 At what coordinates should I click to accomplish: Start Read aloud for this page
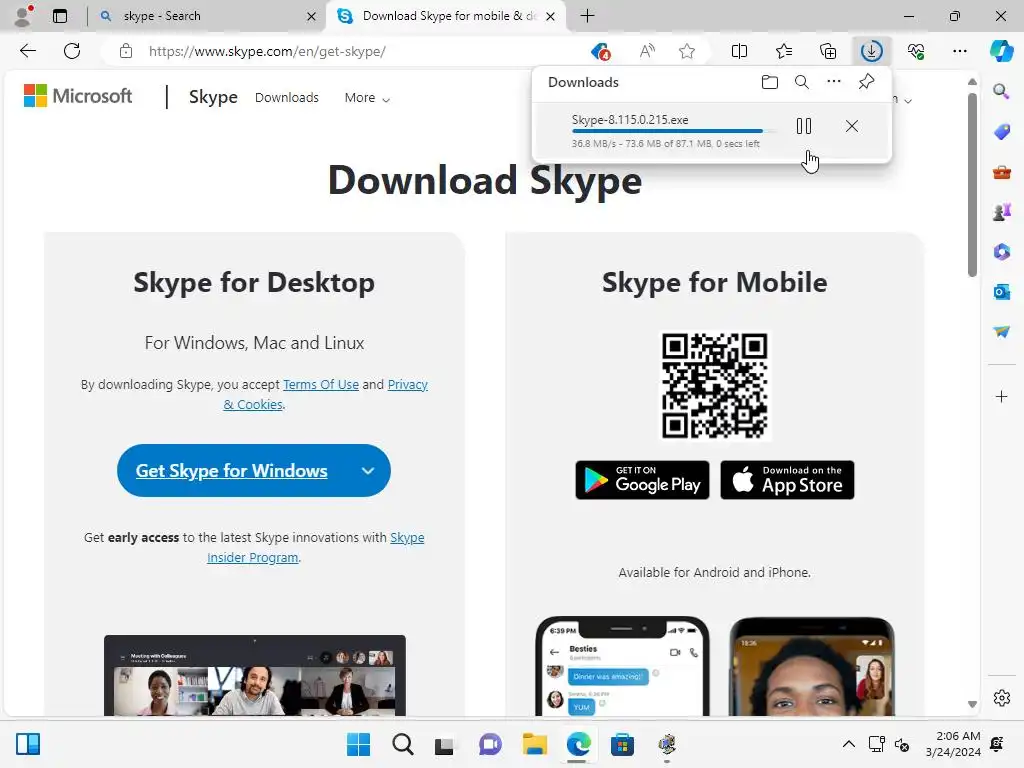click(647, 51)
